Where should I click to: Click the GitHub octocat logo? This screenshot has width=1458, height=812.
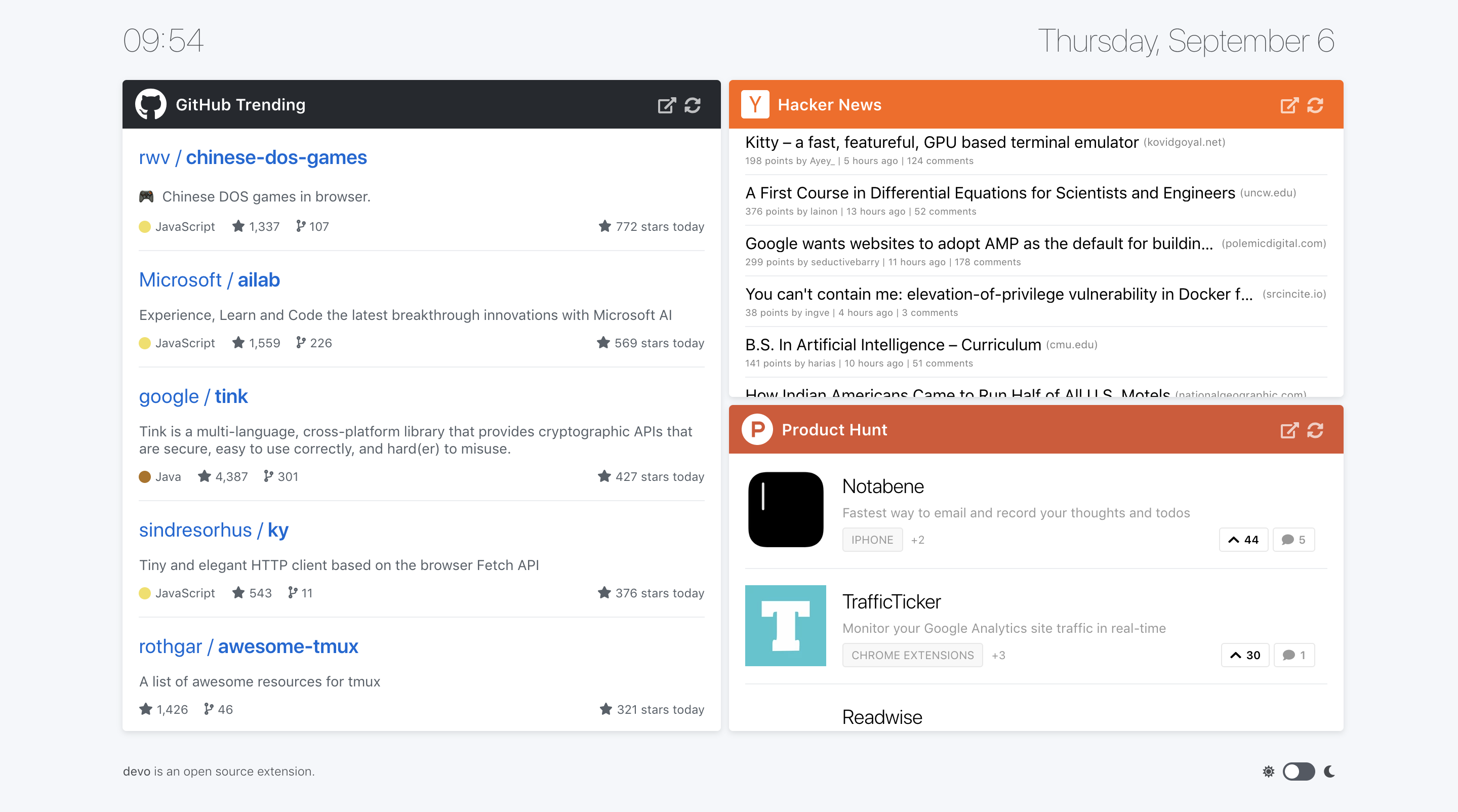[x=150, y=105]
